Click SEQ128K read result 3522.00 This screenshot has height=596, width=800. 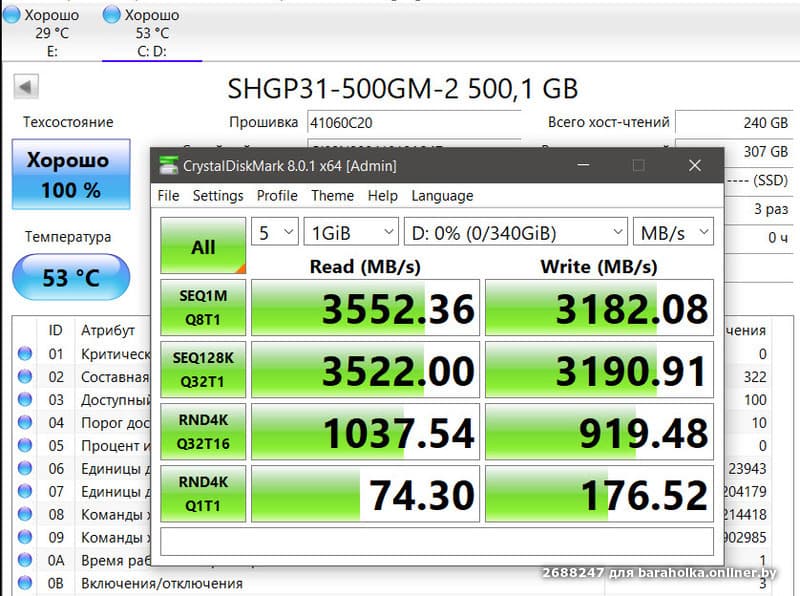tap(366, 369)
